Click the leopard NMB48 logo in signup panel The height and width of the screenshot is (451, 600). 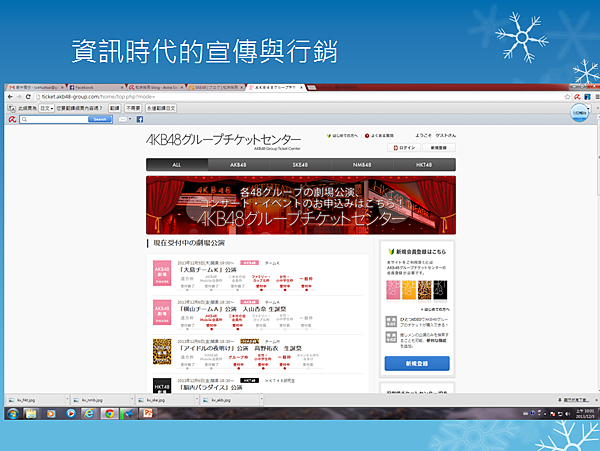424,290
